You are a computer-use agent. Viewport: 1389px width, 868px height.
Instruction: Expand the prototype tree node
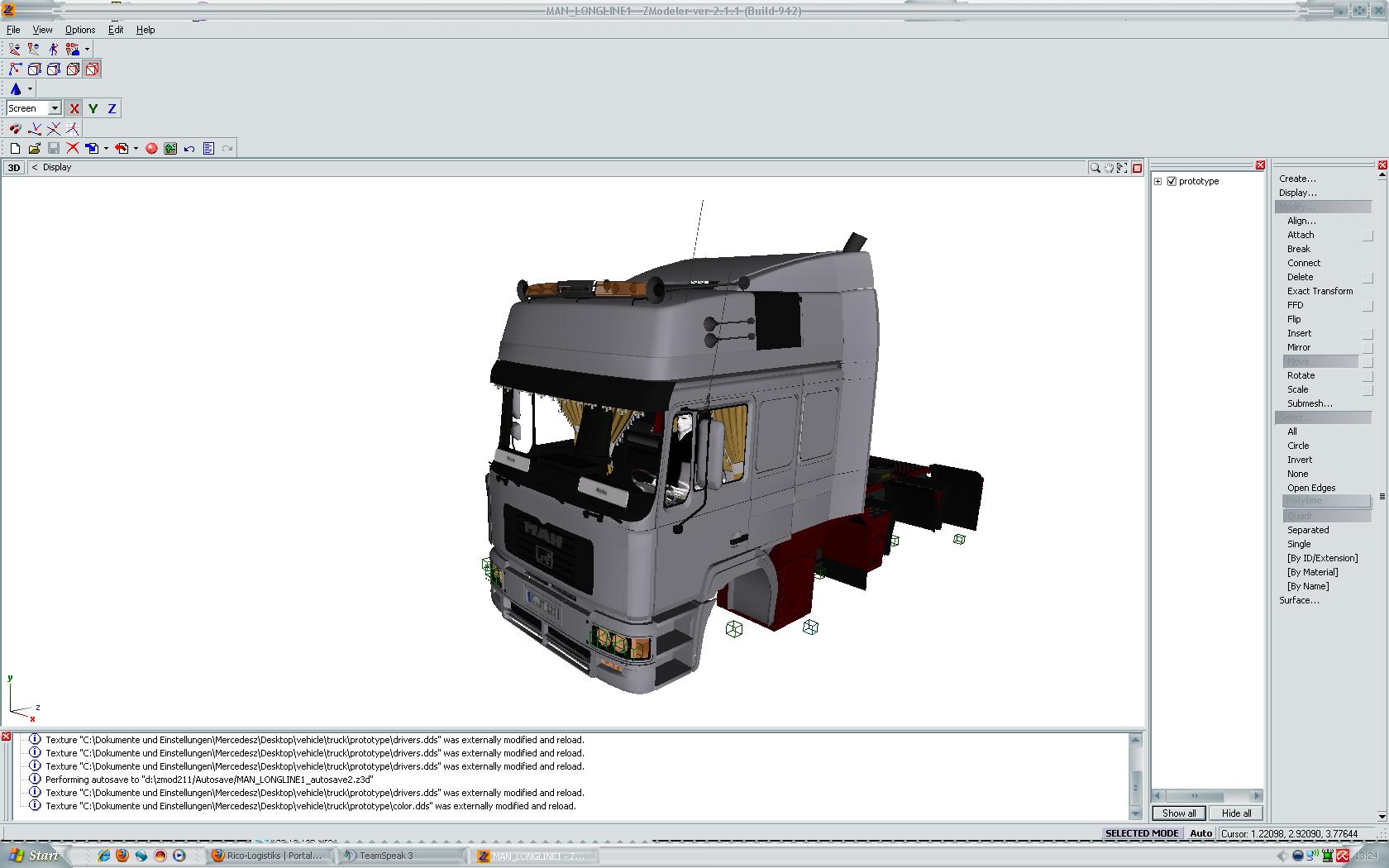pyautogui.click(x=1158, y=181)
